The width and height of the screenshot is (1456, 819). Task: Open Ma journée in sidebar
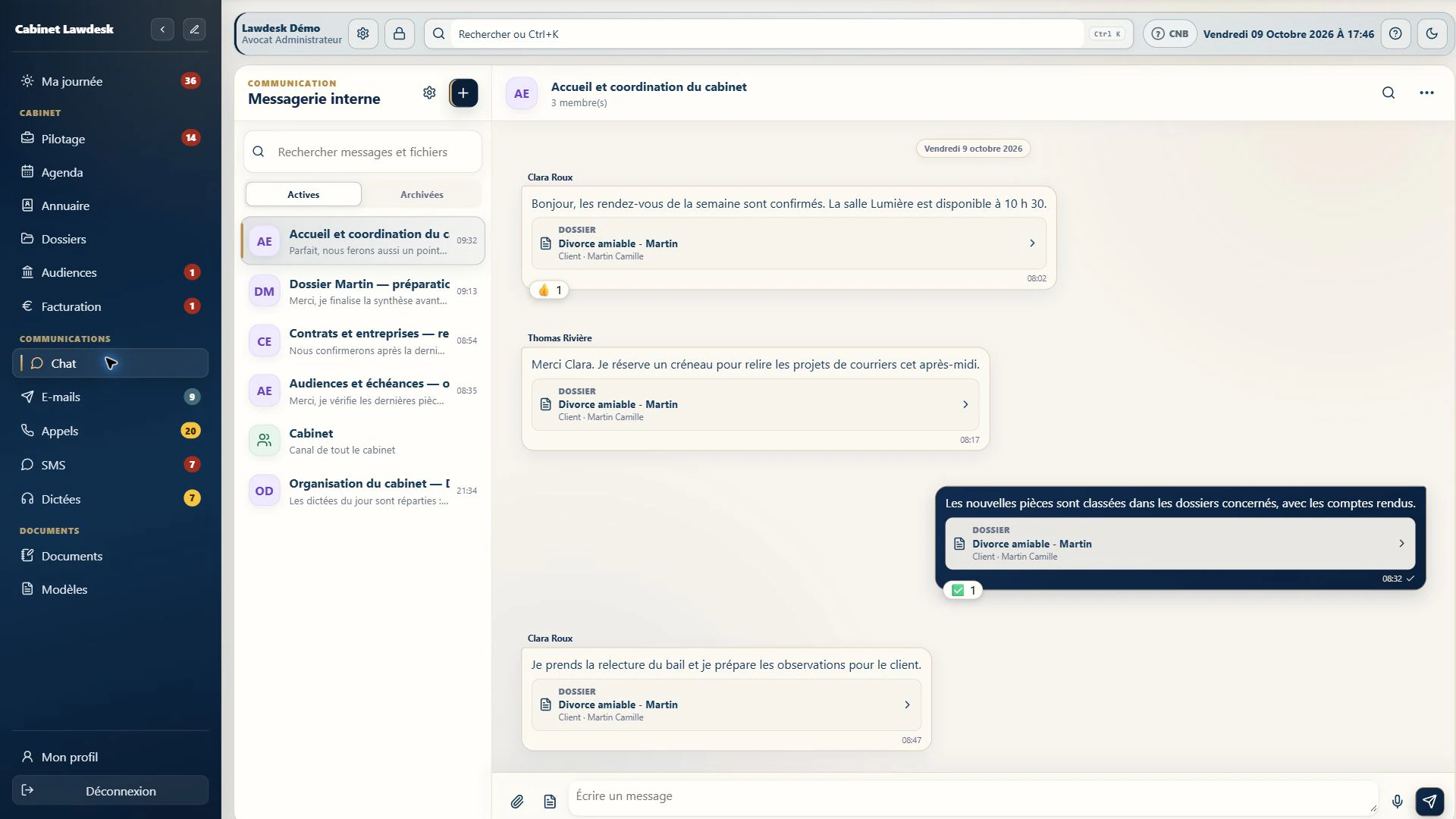coord(111,81)
